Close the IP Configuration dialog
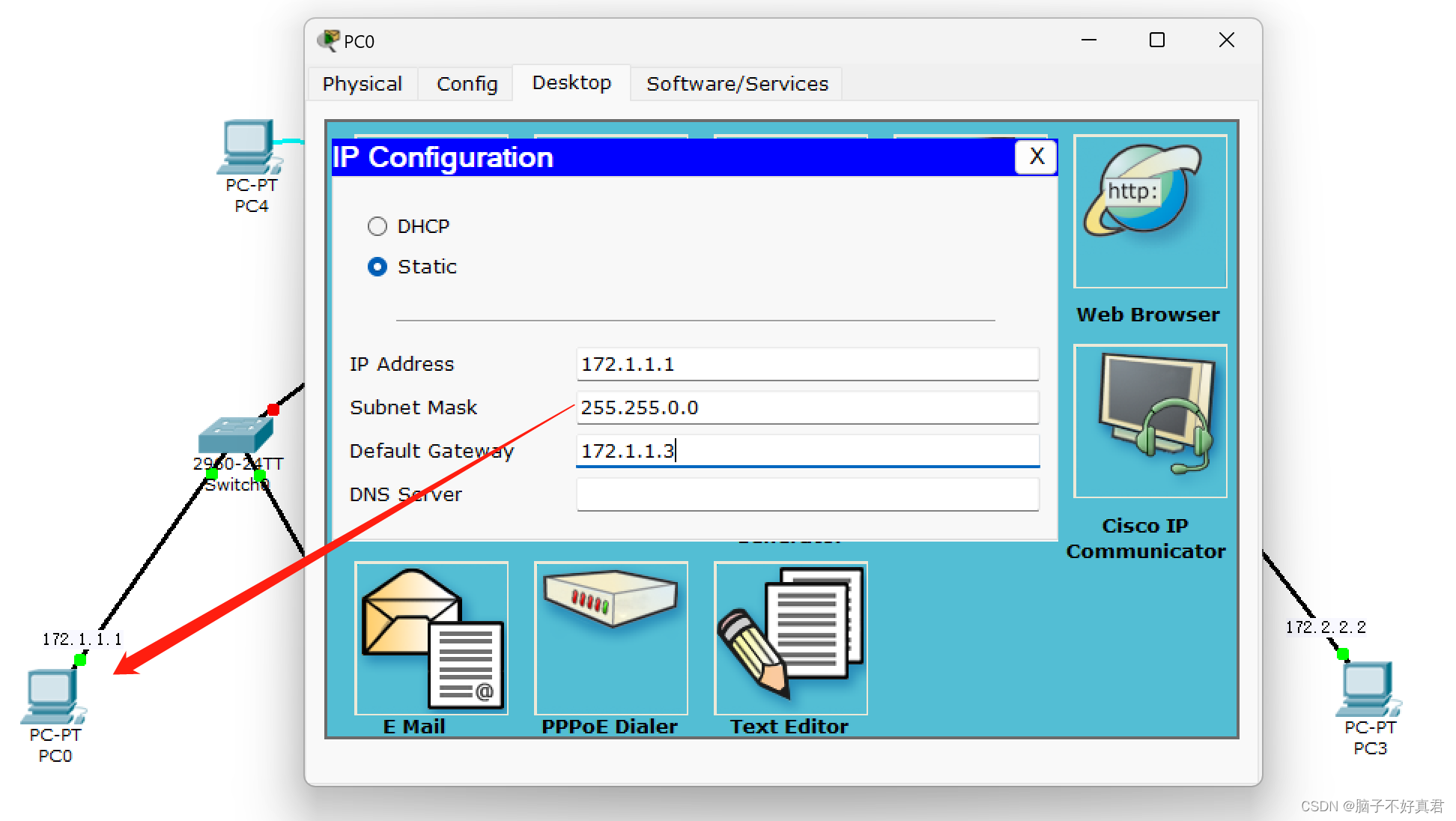Screen dimensions: 1456x821 click(1036, 157)
